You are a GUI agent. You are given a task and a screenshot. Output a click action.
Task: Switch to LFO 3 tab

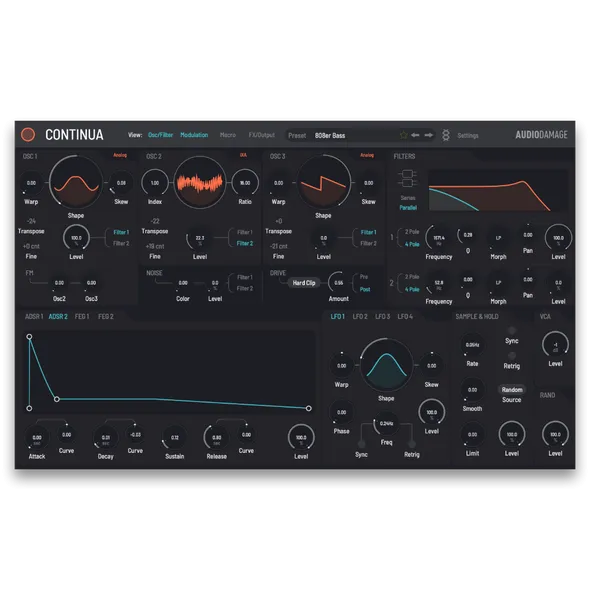pyautogui.click(x=382, y=317)
